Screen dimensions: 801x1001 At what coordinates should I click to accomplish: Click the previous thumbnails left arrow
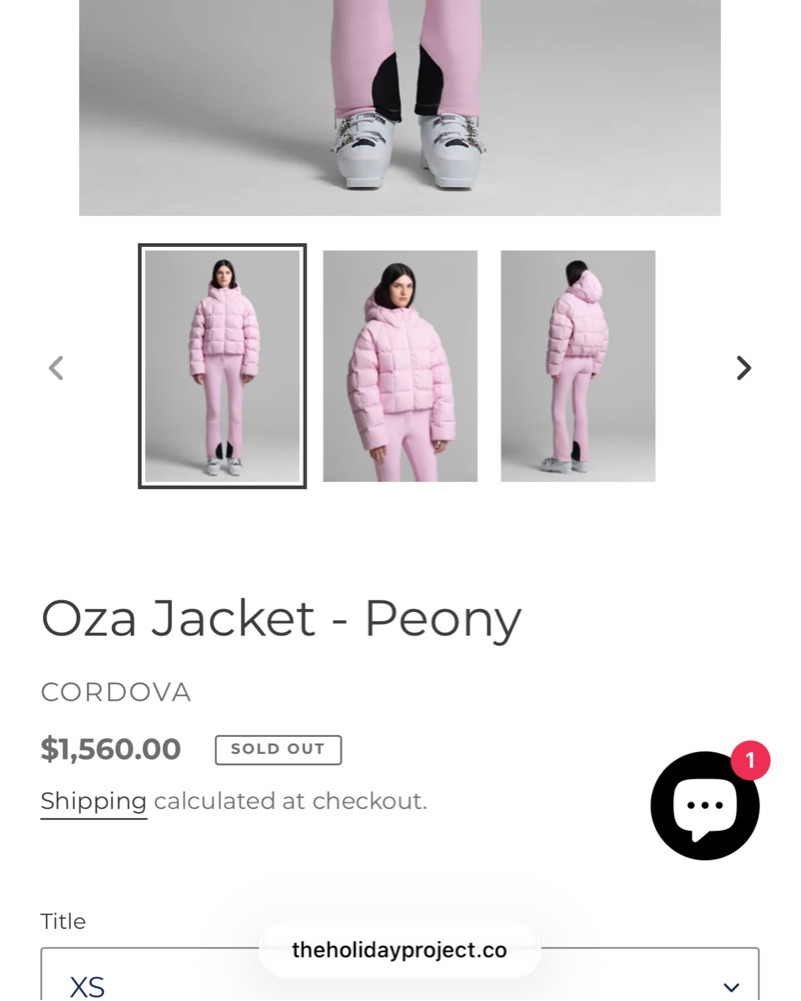(x=56, y=368)
